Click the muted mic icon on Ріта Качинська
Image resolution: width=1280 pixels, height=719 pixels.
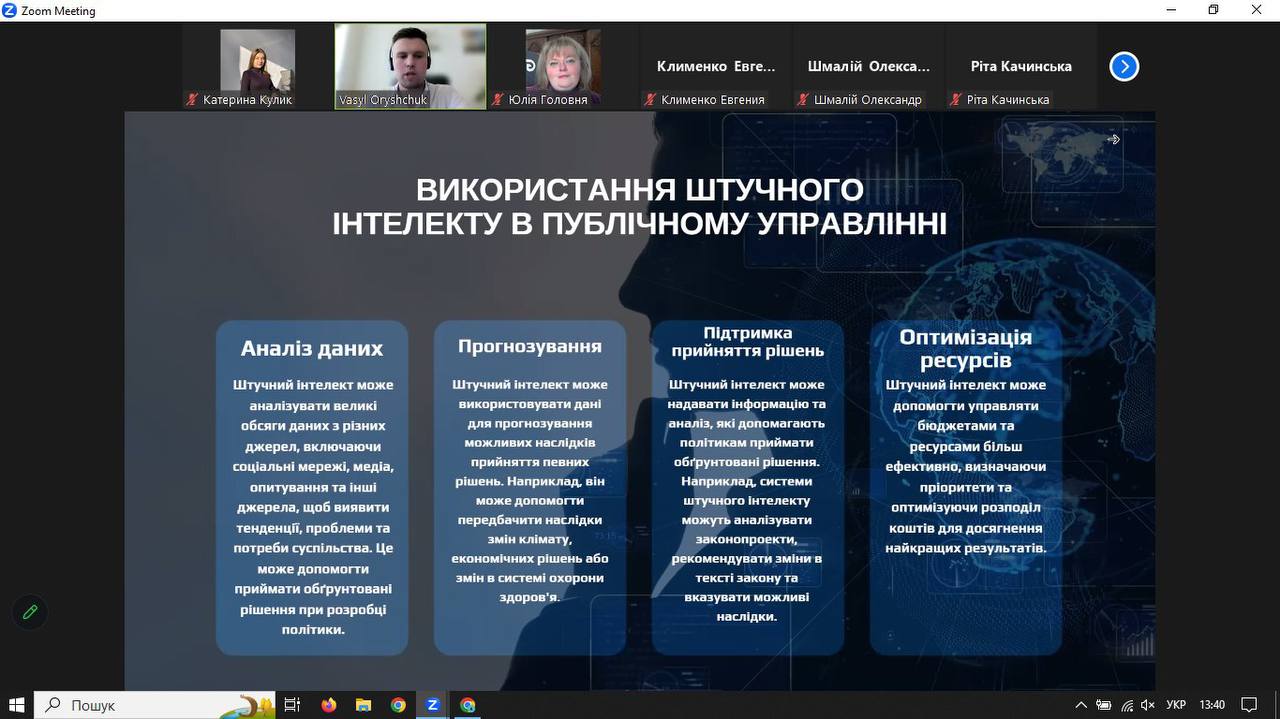point(956,100)
